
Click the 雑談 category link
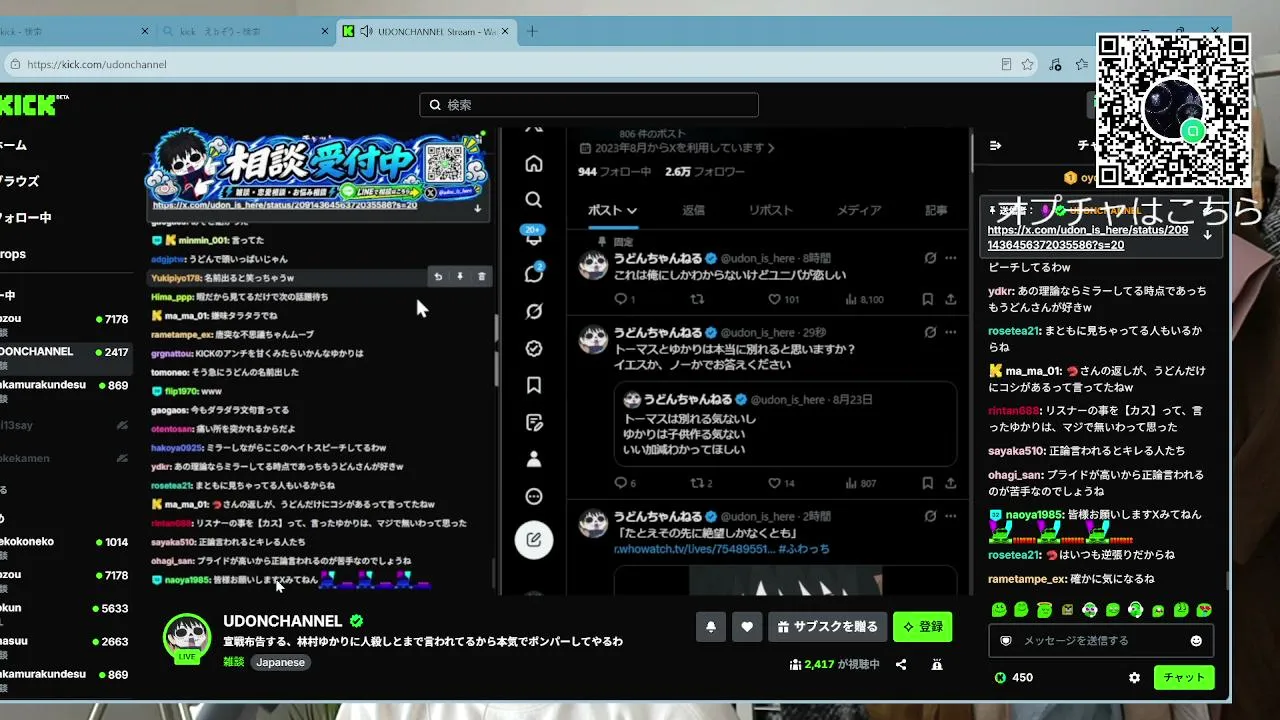(233, 662)
